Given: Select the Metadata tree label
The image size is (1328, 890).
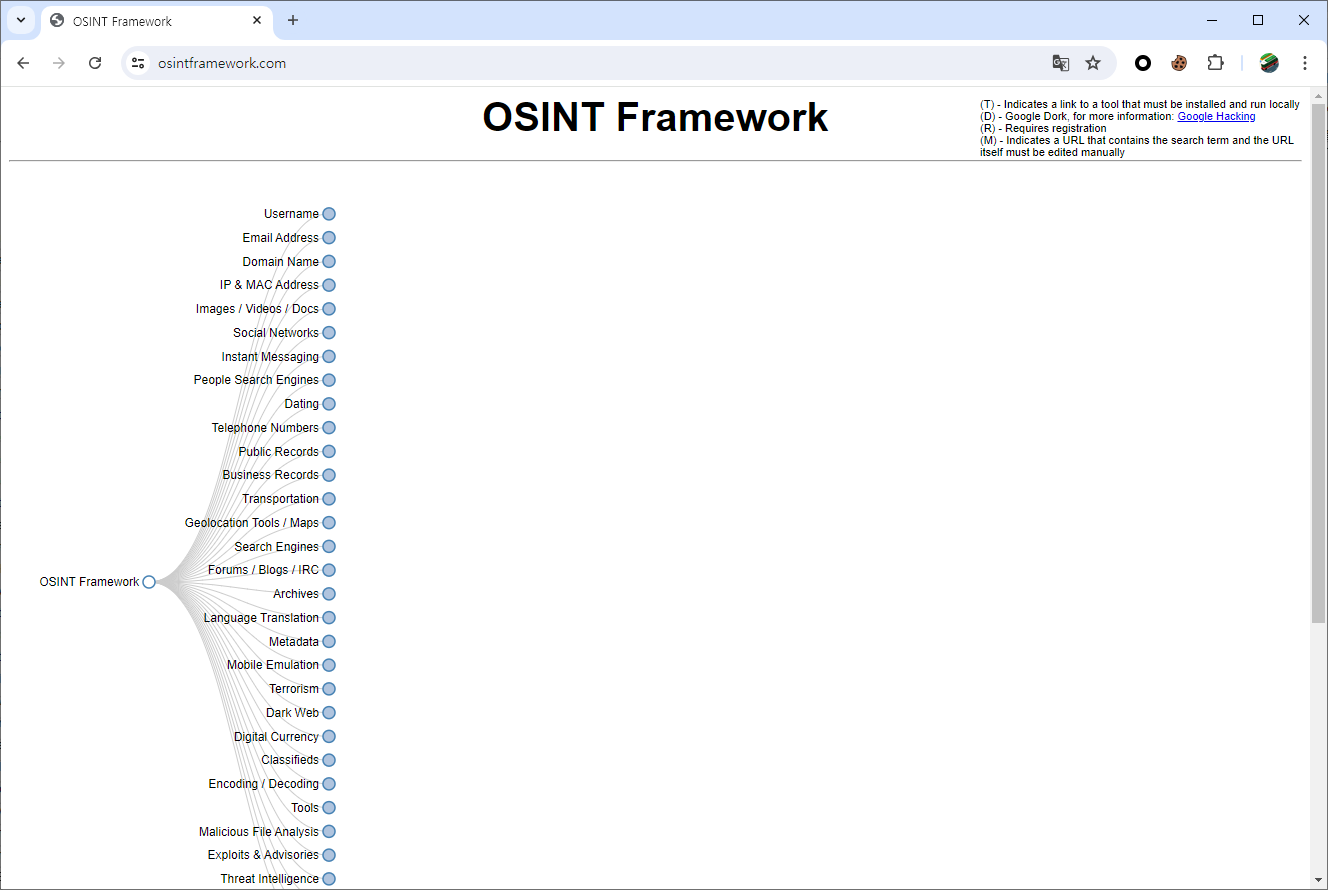Looking at the screenshot, I should (x=294, y=642).
